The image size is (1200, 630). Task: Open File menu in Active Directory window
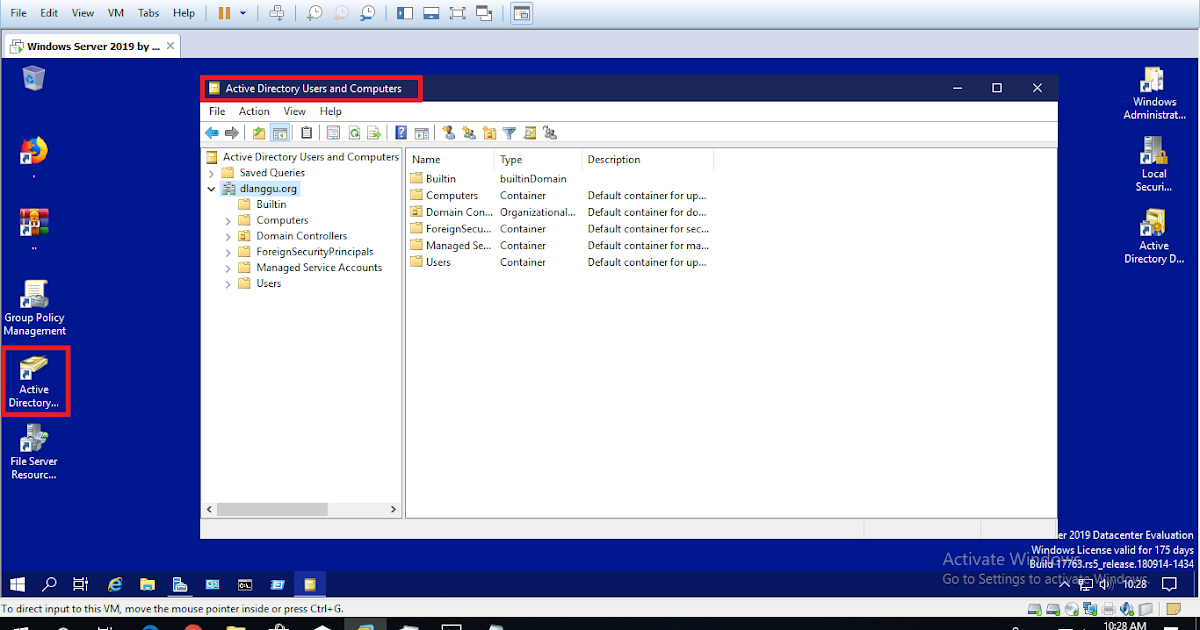tap(217, 111)
